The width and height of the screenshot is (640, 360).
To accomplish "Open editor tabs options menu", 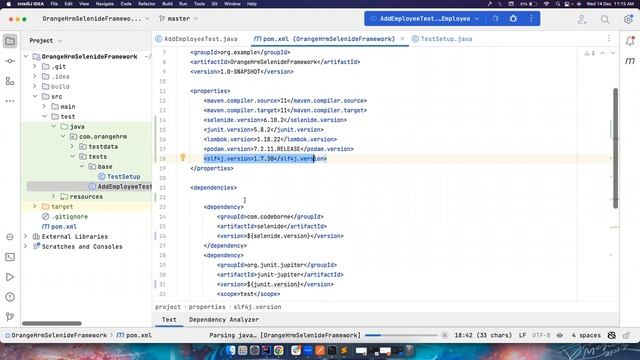I will click(609, 39).
